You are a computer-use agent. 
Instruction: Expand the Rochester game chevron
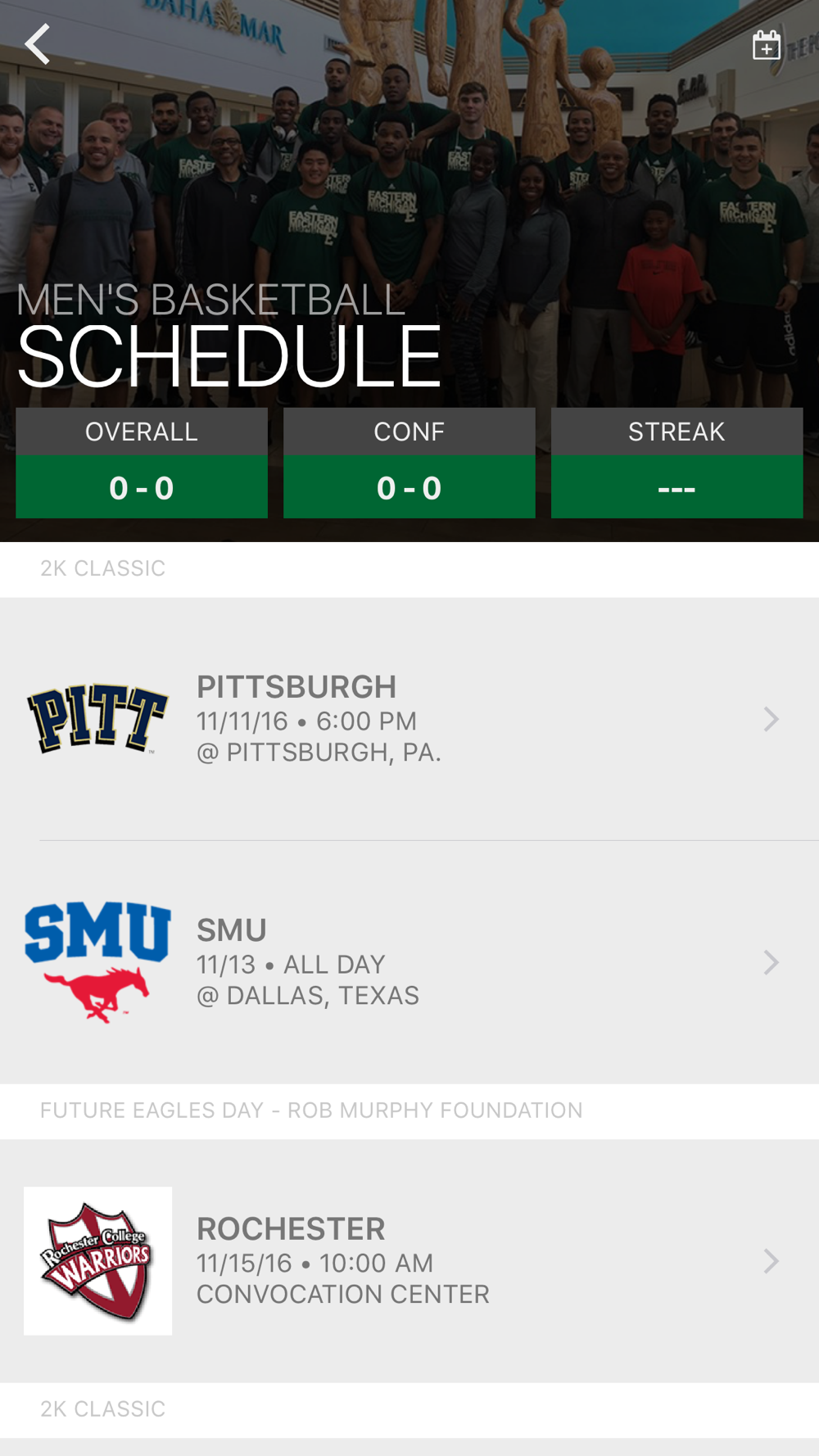pyautogui.click(x=771, y=1261)
